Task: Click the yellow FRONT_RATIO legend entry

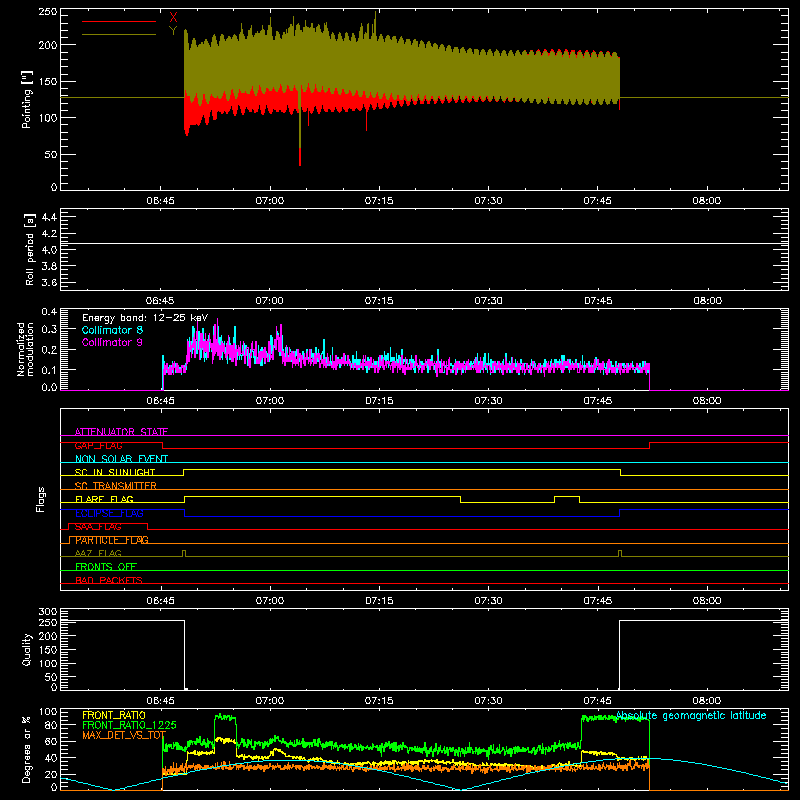Action: tap(114, 715)
